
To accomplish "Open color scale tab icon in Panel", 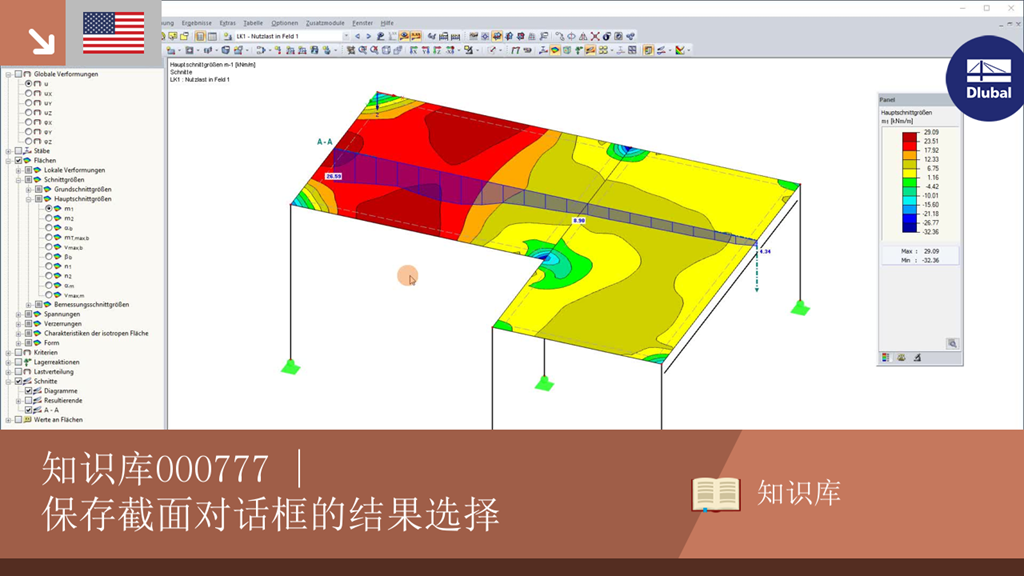I will [x=886, y=358].
